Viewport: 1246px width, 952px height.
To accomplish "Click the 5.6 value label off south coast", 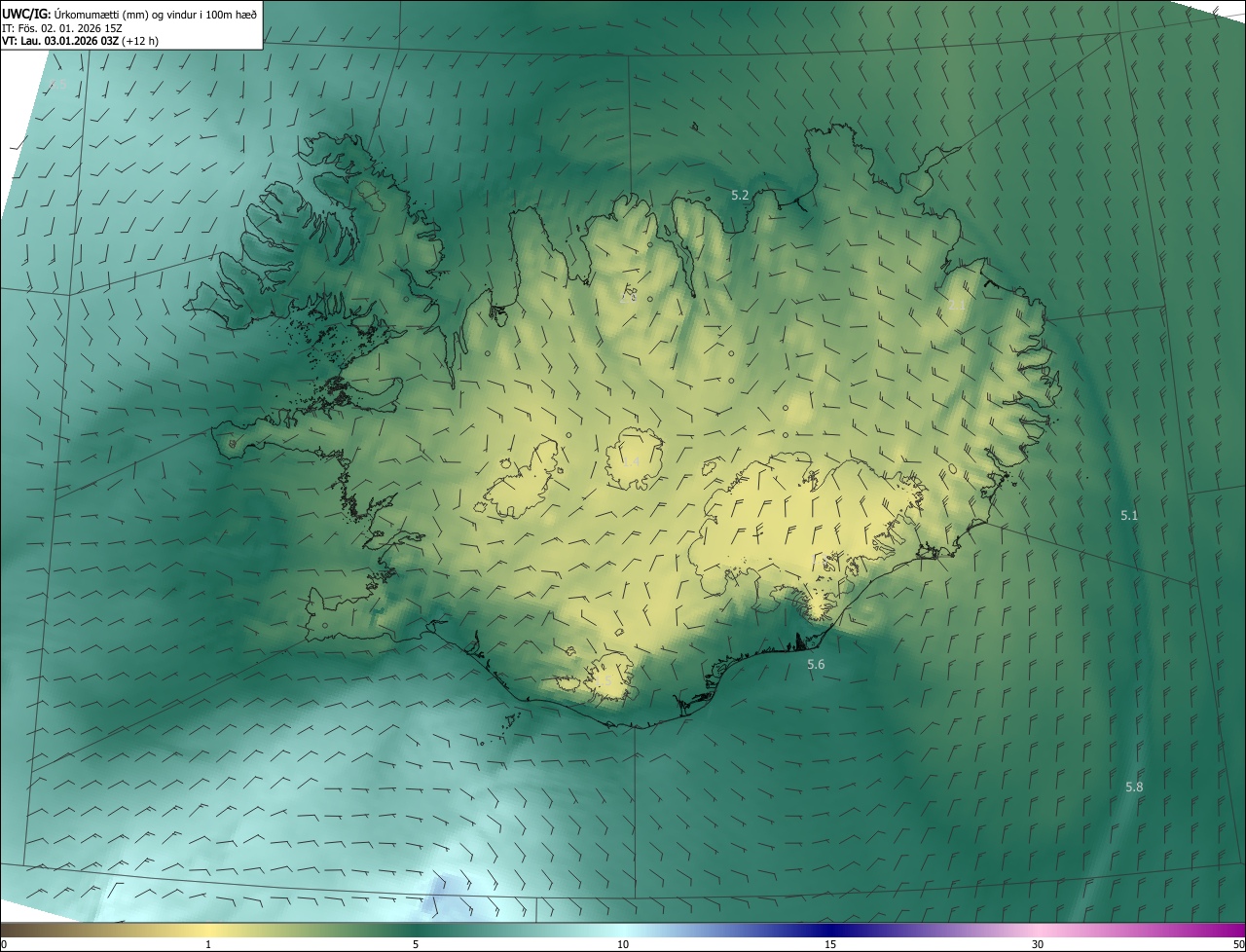I will click(816, 665).
